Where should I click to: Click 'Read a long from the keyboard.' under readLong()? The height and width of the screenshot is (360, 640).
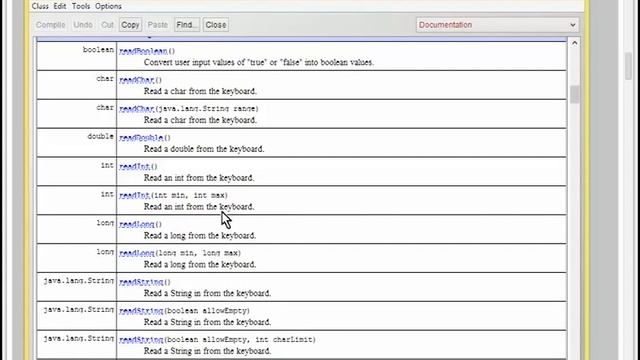coord(200,236)
